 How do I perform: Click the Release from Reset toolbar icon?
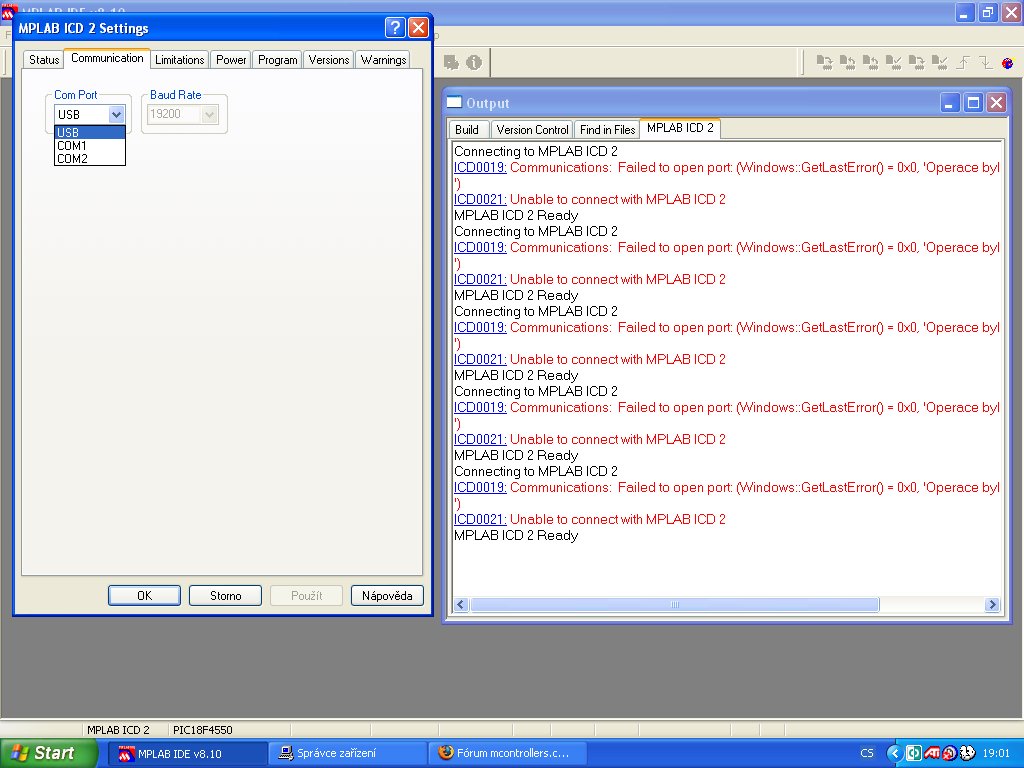963,62
